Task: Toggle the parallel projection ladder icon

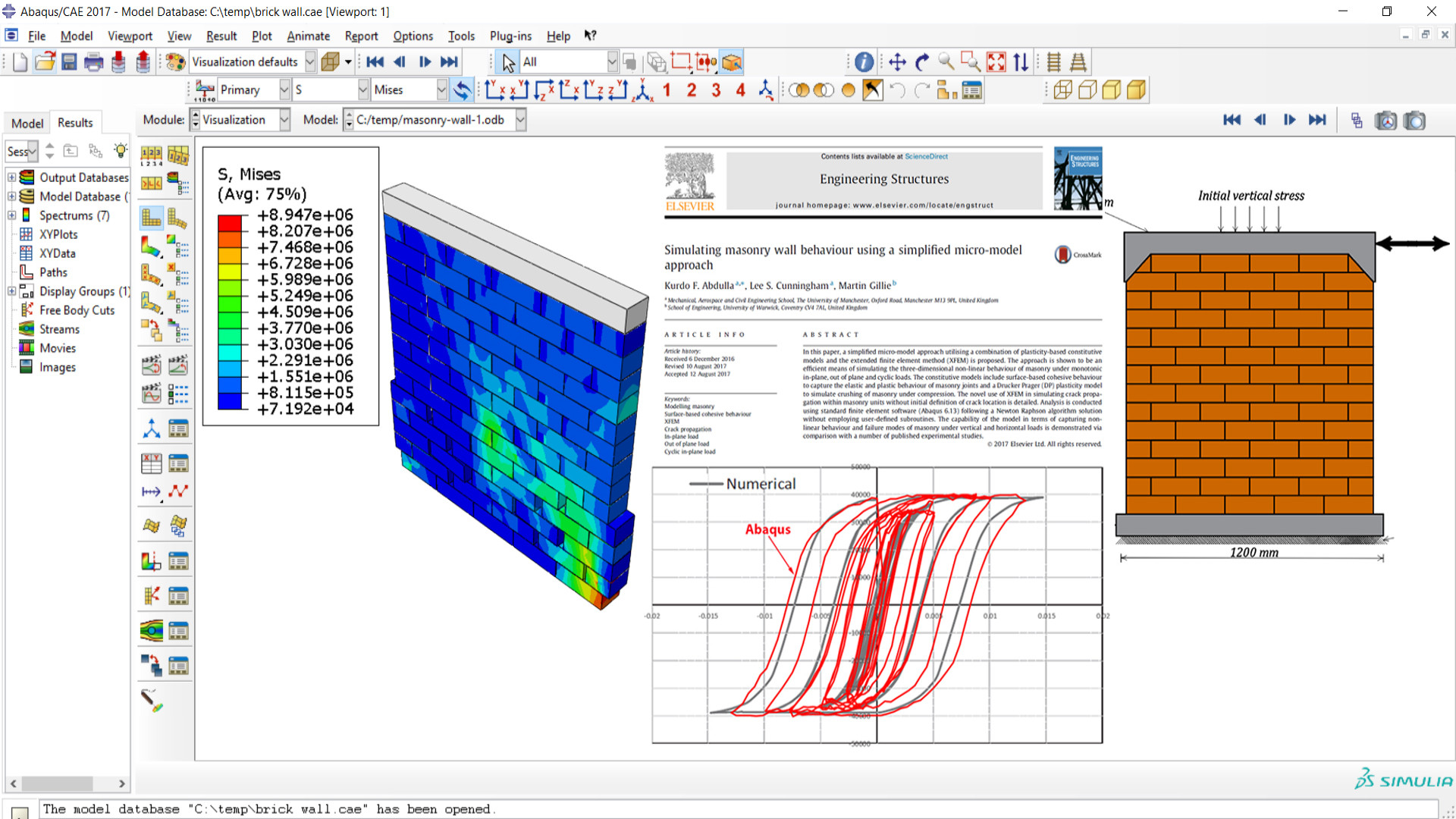Action: click(1053, 62)
